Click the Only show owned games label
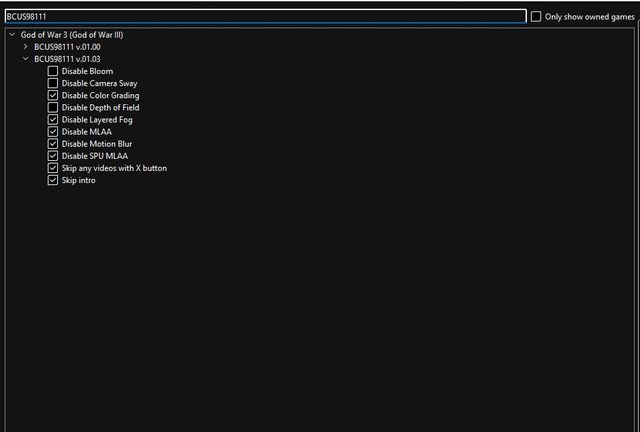640x432 pixels. [590, 17]
